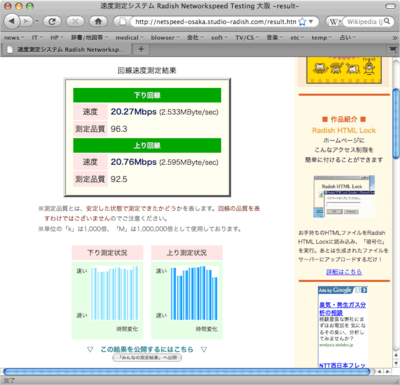This screenshot has height=385, width=400.
Task: Show previous ad with Google ad left arrow
Action: [358, 290]
